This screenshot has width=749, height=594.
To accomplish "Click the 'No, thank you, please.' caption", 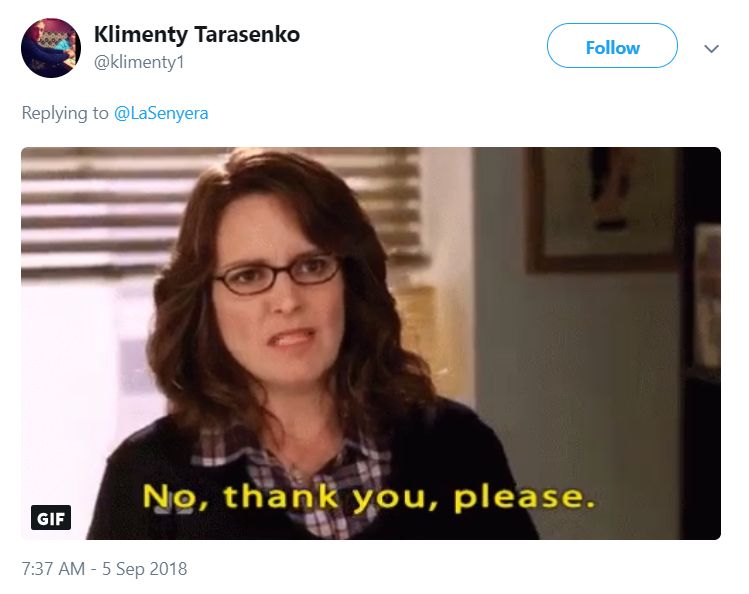I will (369, 497).
